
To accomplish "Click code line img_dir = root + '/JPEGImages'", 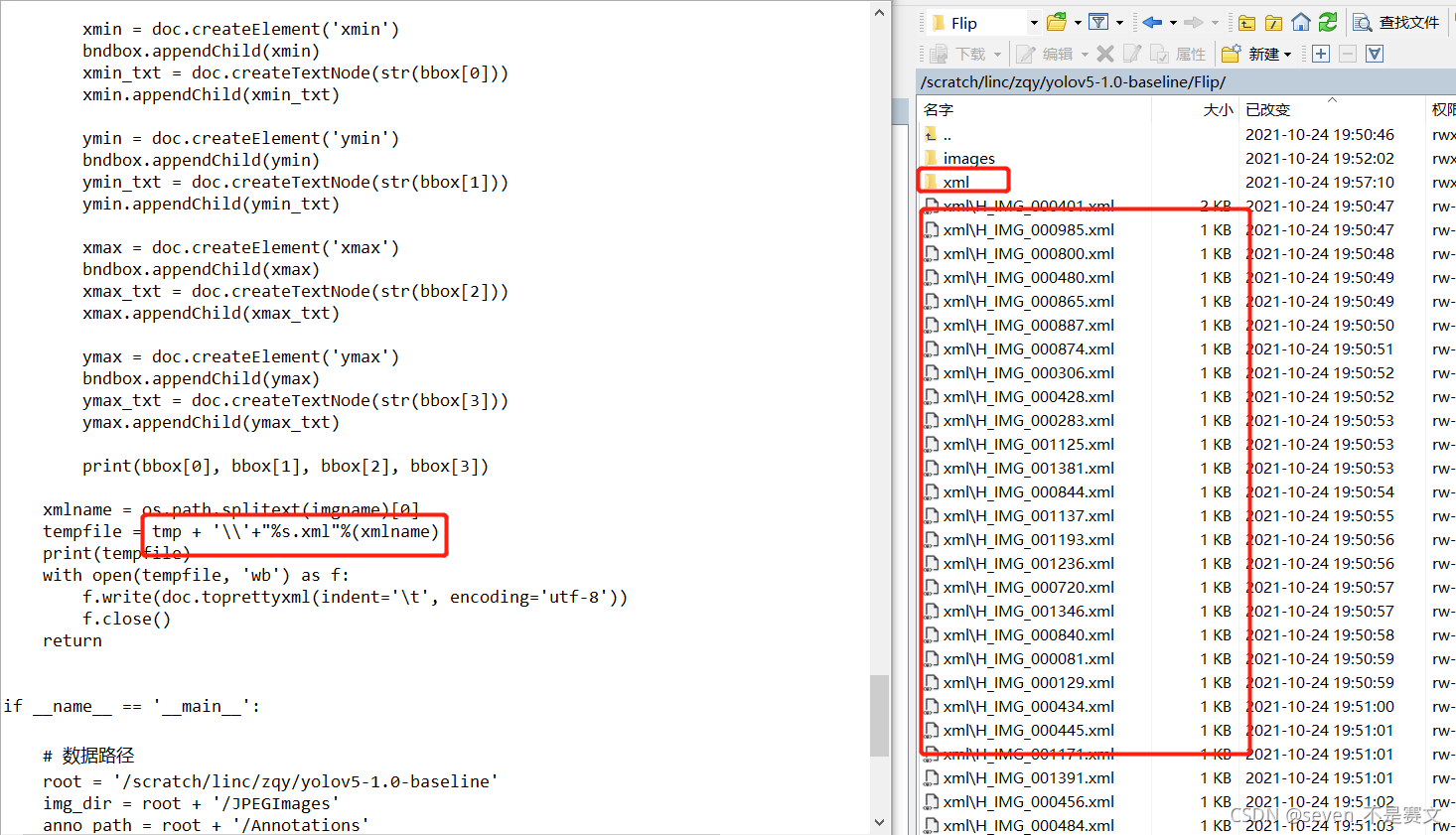I will [191, 803].
